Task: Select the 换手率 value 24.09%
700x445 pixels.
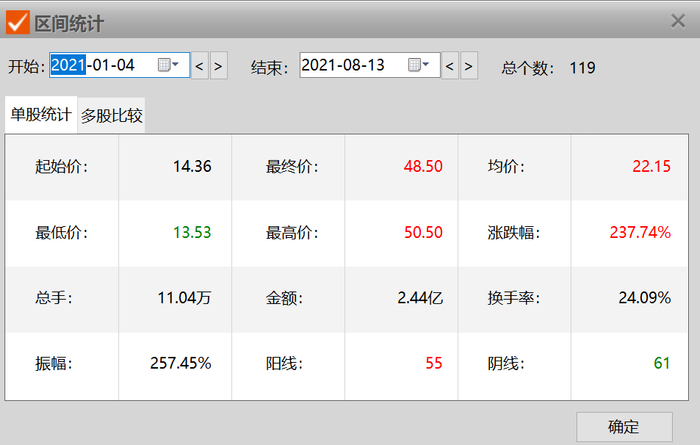Action: click(x=645, y=298)
